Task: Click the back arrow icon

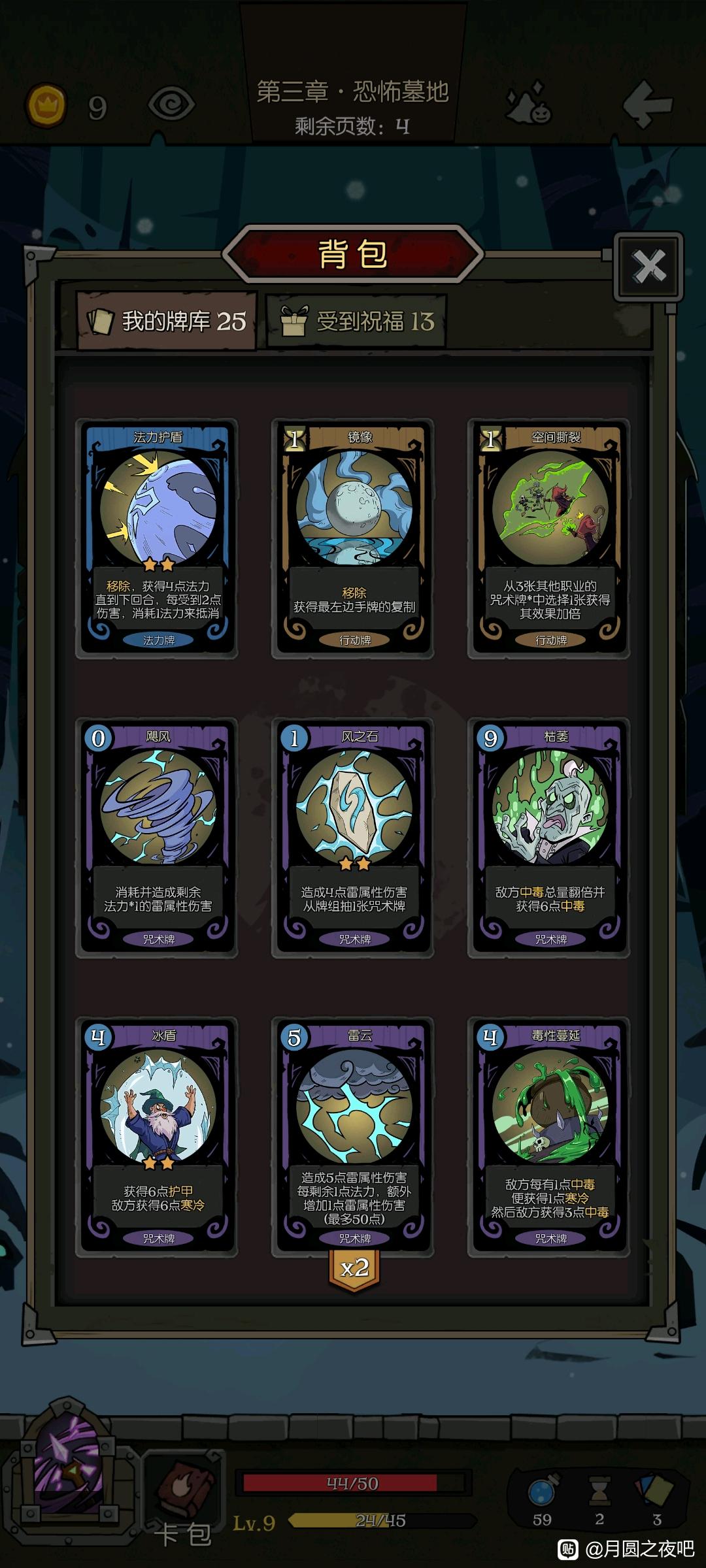Action: pos(647,105)
